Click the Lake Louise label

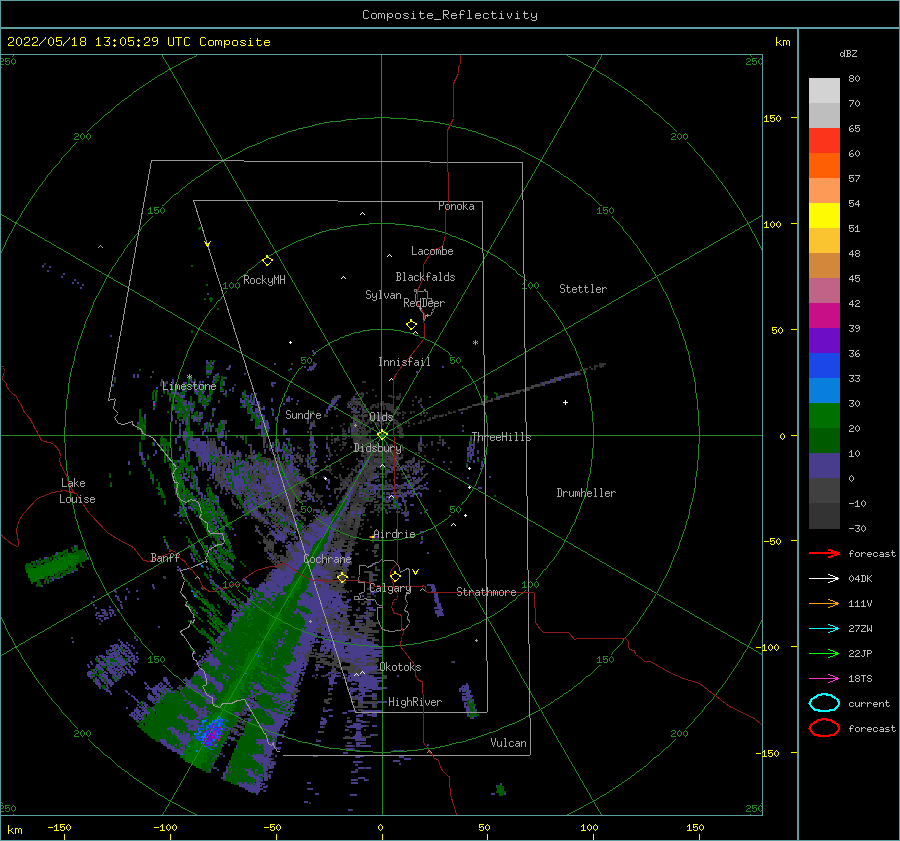coord(77,491)
